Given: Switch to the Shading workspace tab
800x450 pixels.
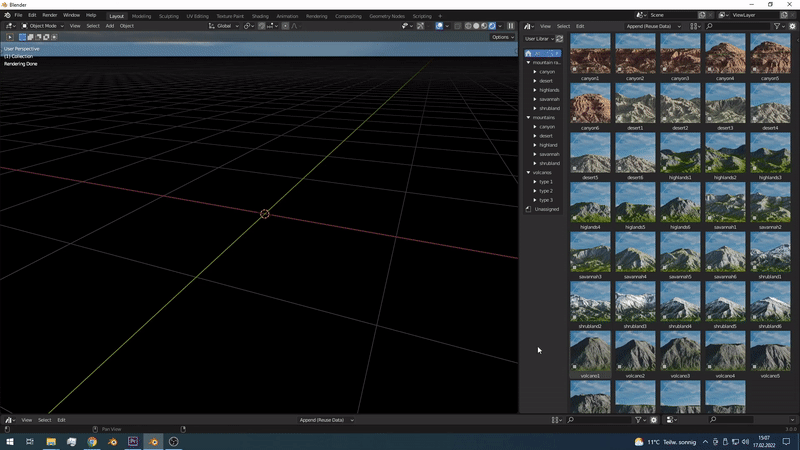Looking at the screenshot, I should (260, 16).
